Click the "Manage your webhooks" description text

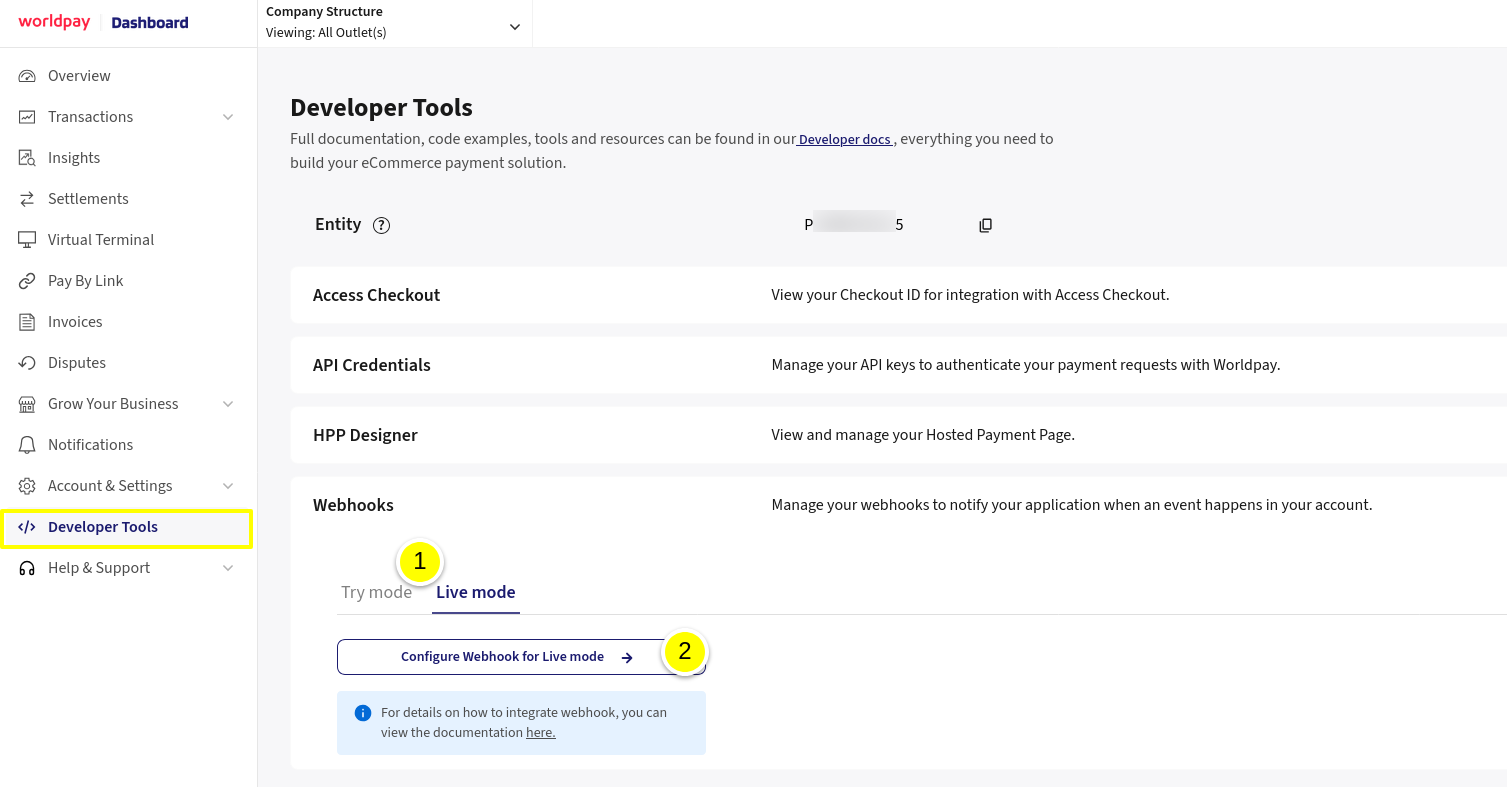(1072, 505)
